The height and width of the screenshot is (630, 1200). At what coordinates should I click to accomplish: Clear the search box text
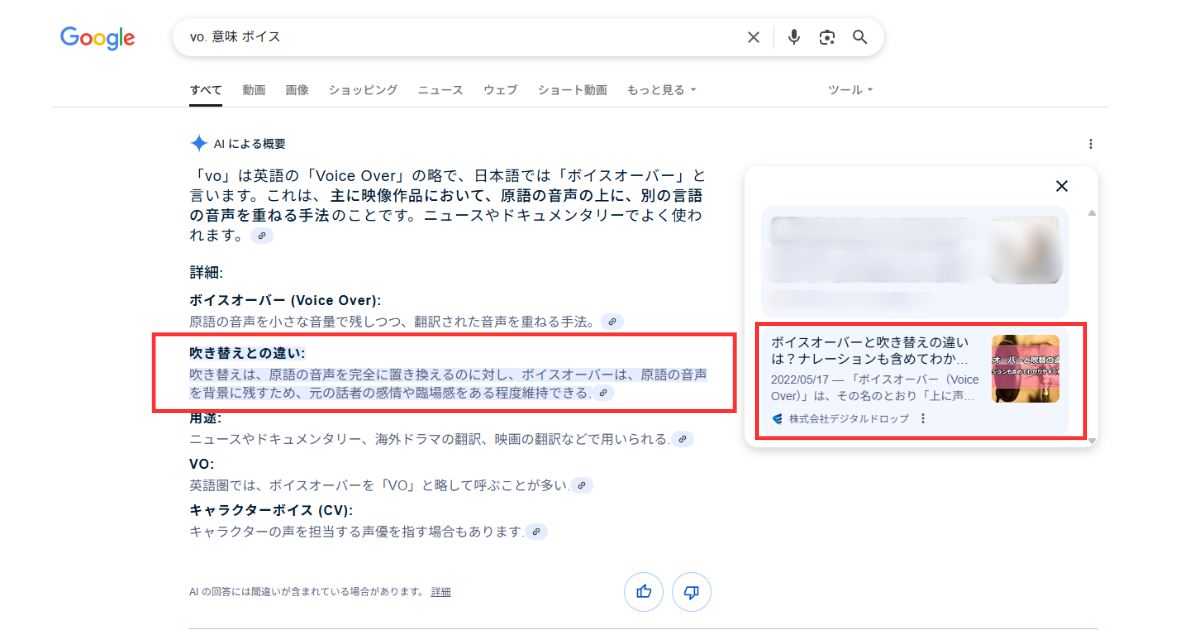pyautogui.click(x=753, y=37)
